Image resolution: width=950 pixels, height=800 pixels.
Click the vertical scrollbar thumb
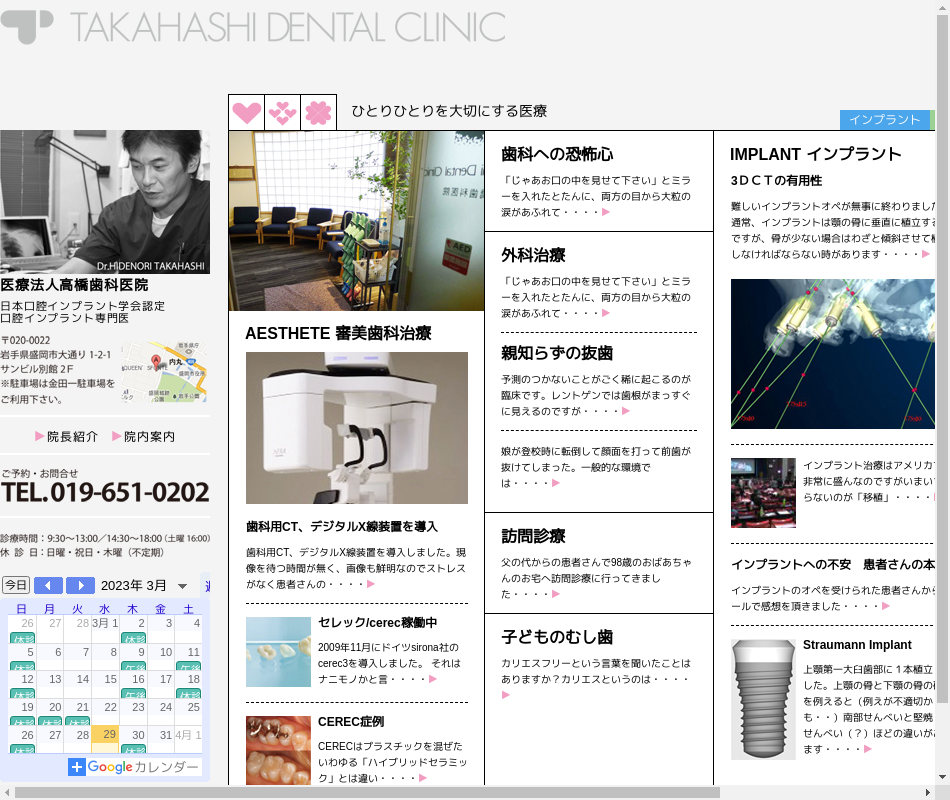click(x=942, y=358)
